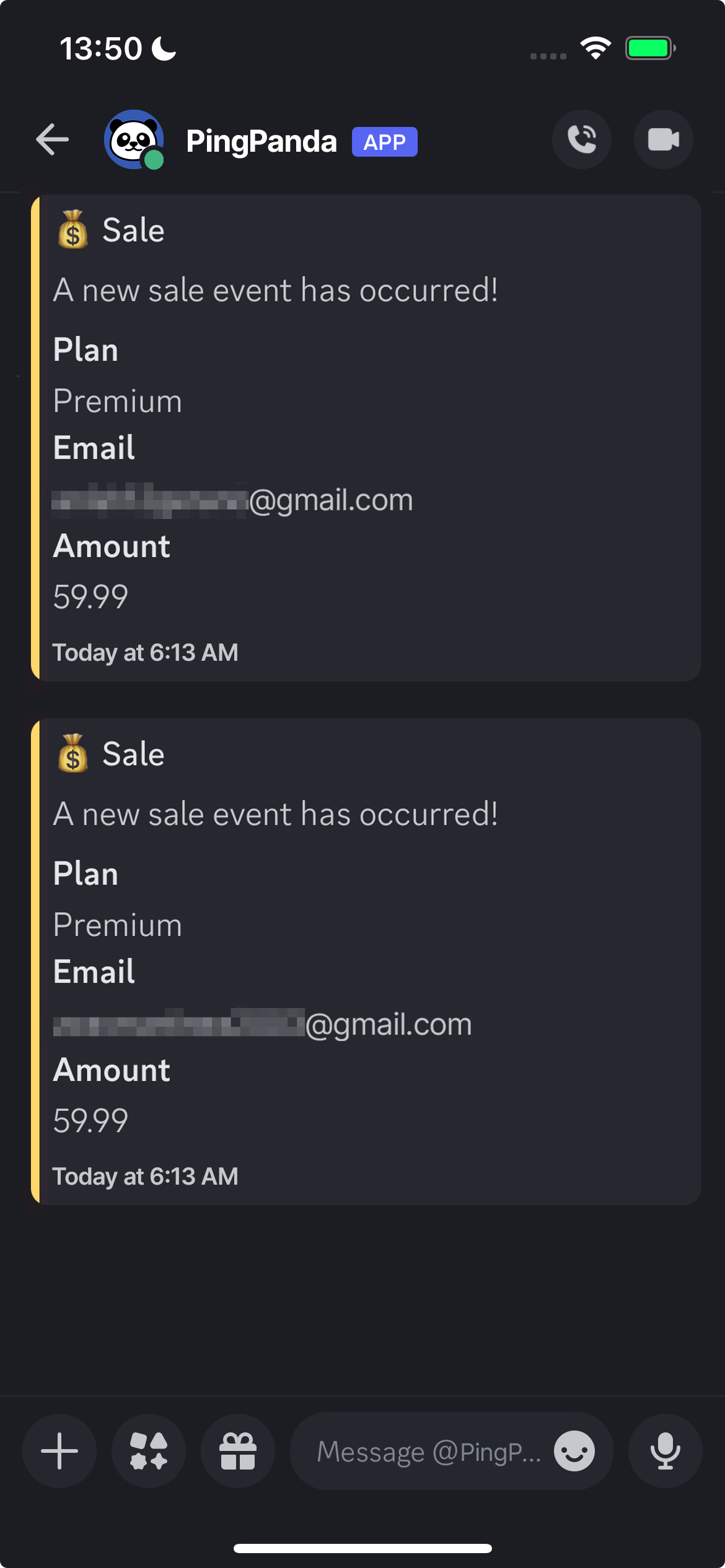
Task: Tap the first blurred gmail address
Action: tap(233, 500)
